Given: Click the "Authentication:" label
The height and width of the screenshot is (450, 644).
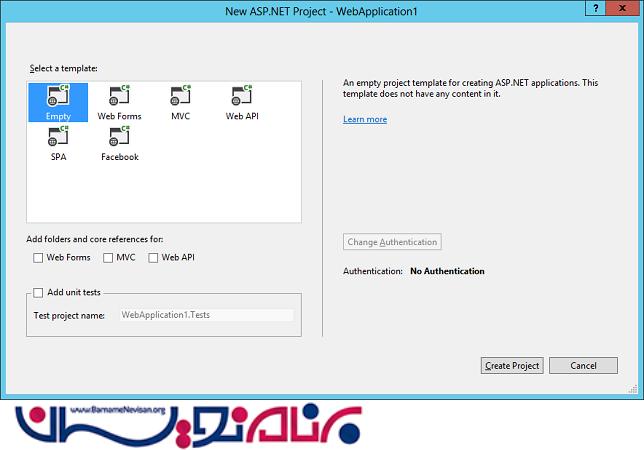Looking at the screenshot, I should click(x=373, y=271).
